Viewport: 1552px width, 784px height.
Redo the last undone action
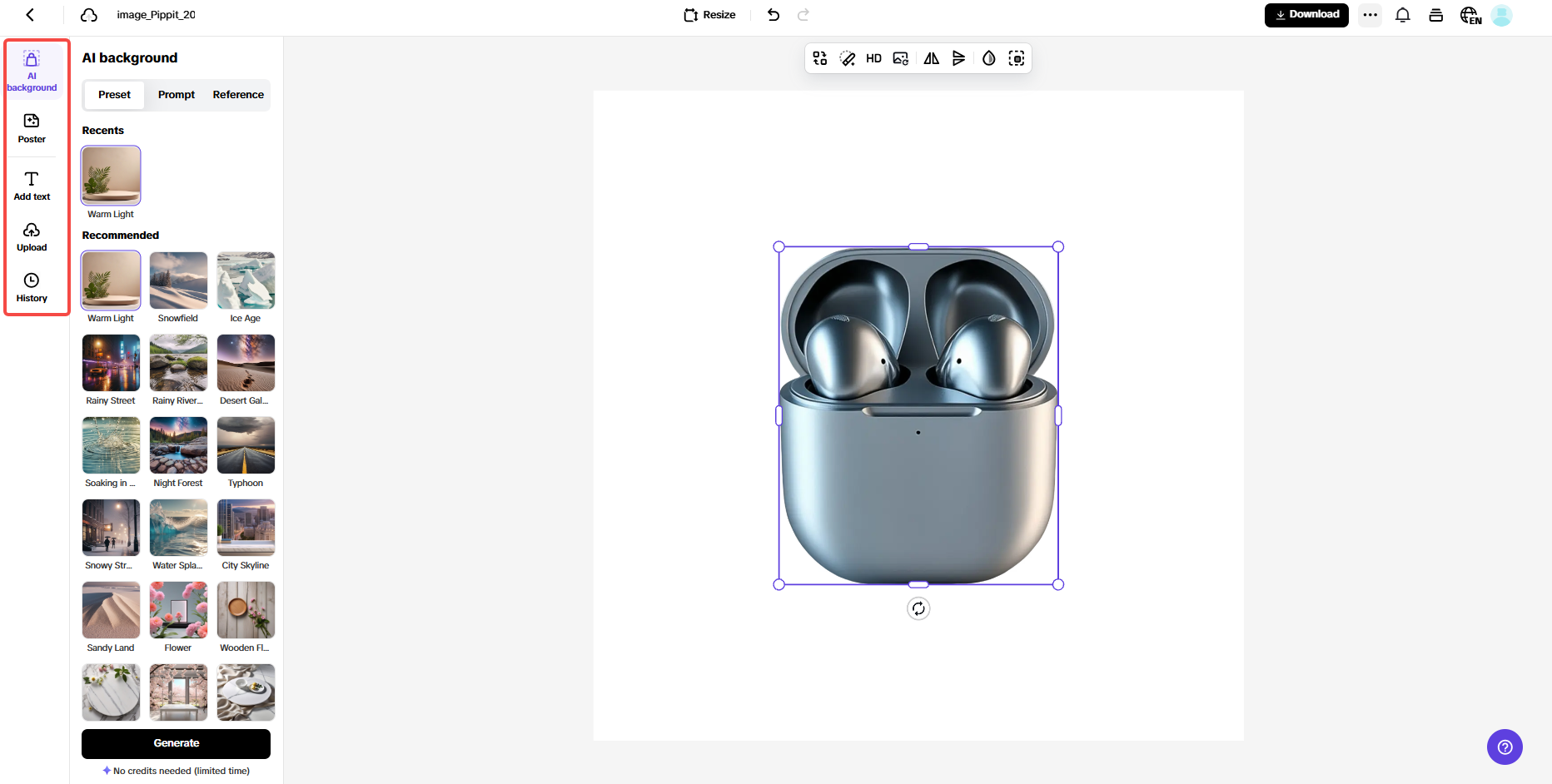coord(803,15)
